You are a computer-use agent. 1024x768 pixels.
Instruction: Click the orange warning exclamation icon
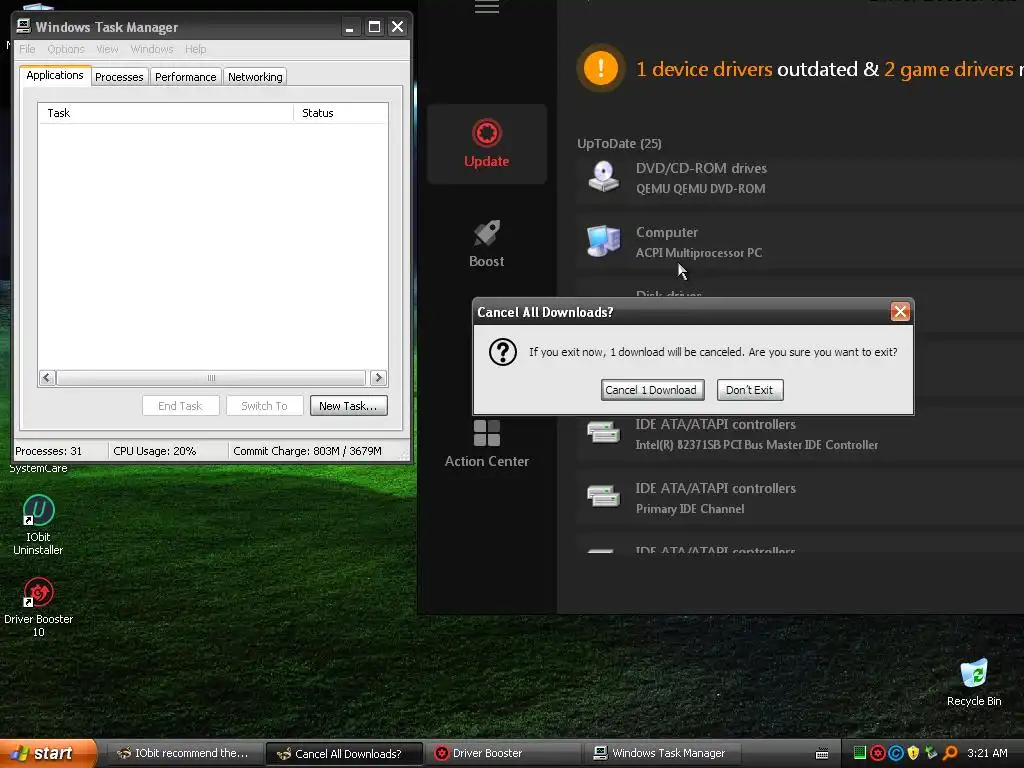point(600,68)
